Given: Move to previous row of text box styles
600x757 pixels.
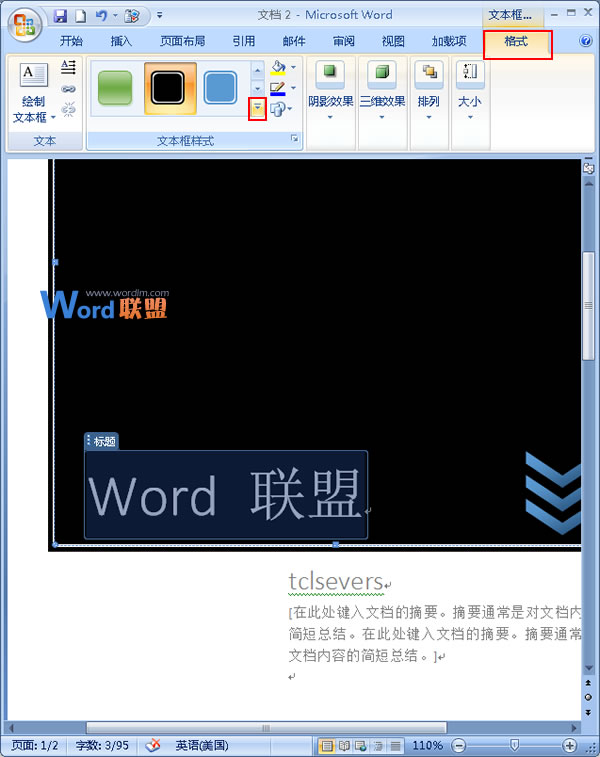Looking at the screenshot, I should click(x=257, y=70).
